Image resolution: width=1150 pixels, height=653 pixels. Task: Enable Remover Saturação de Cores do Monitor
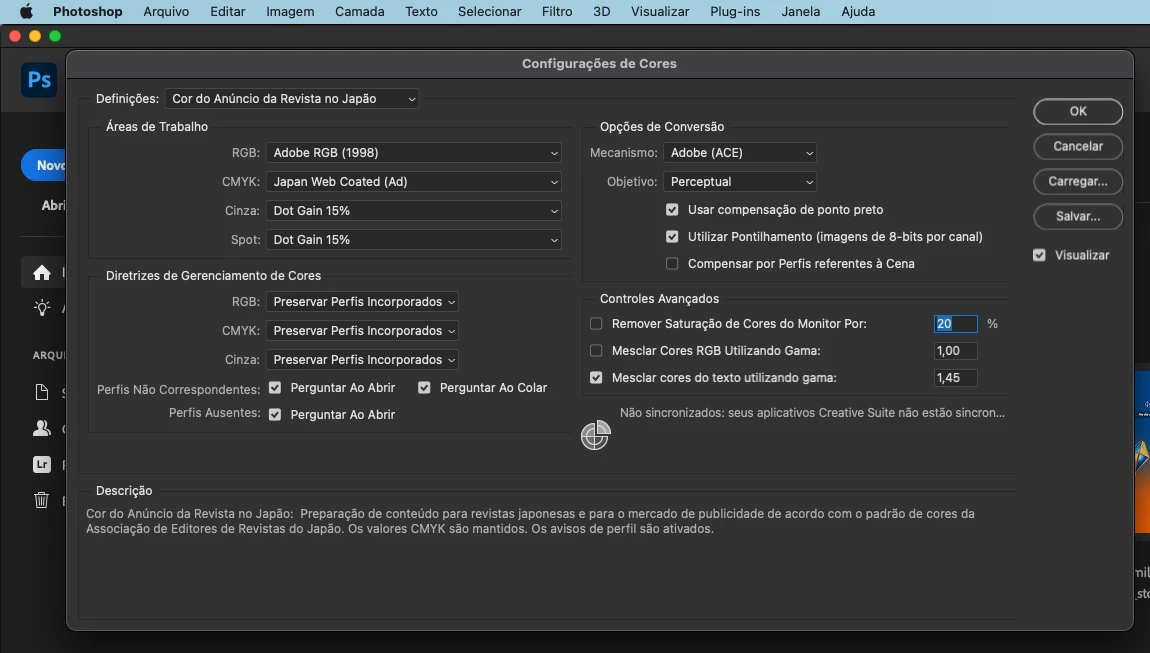click(596, 324)
